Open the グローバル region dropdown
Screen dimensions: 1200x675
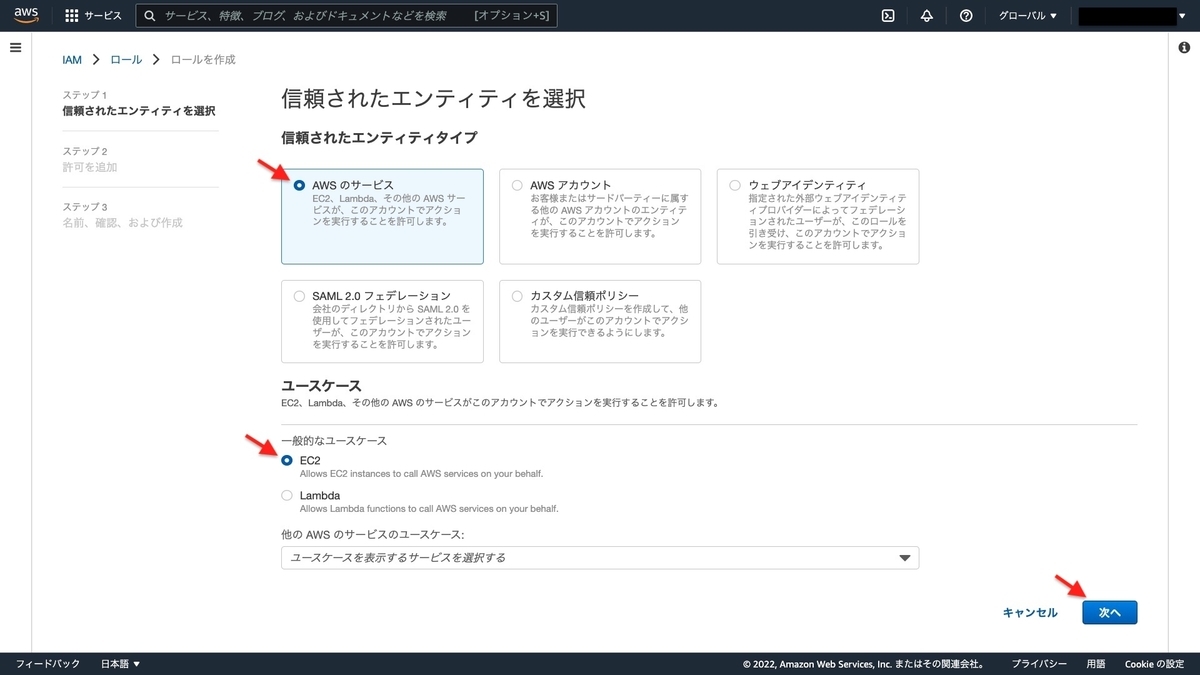pos(1026,16)
